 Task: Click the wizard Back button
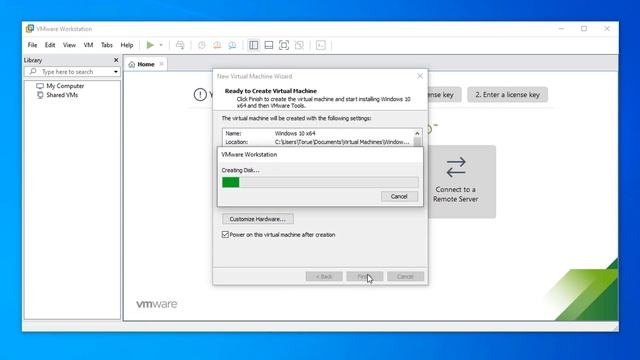324,276
